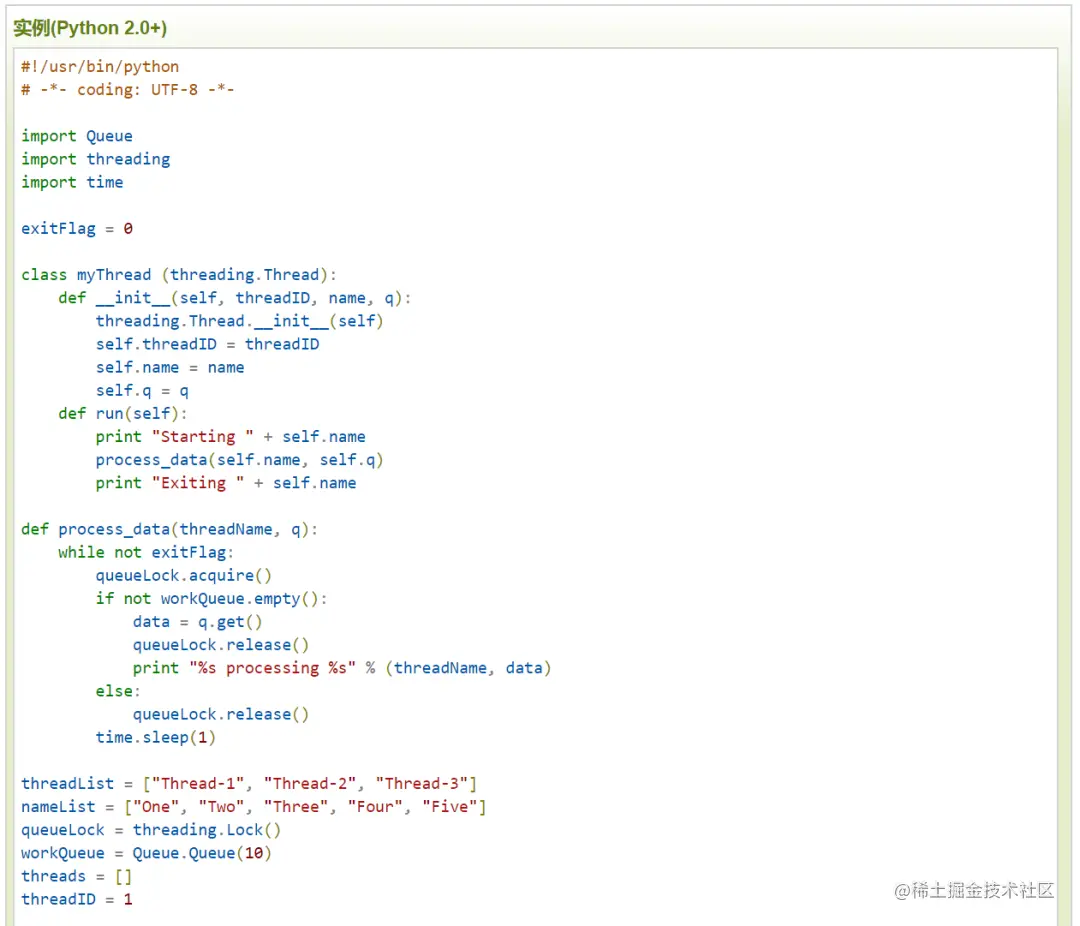This screenshot has height=926, width=1080.
Task: Click the 'self.q = q' line
Action: (x=141, y=391)
